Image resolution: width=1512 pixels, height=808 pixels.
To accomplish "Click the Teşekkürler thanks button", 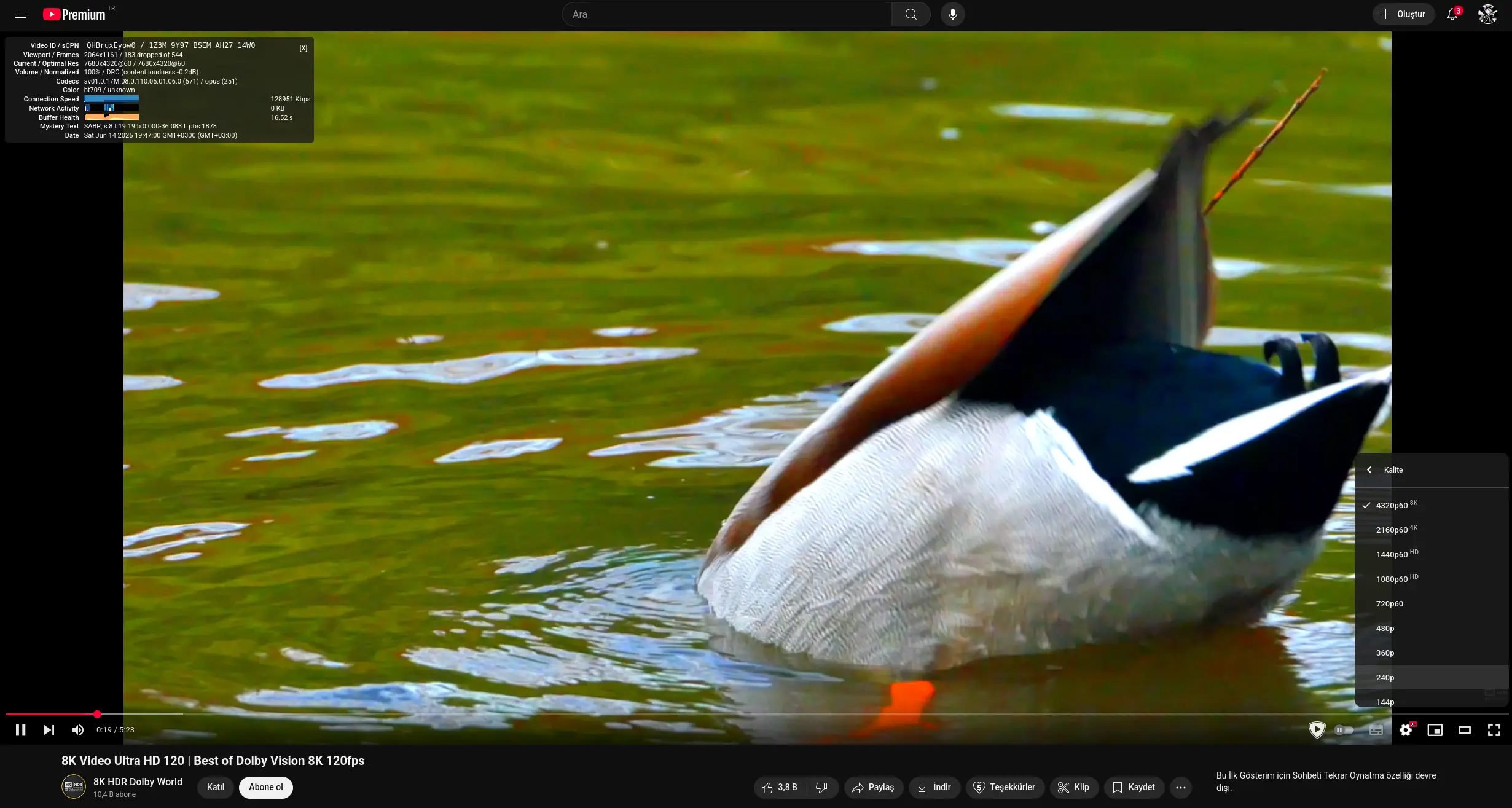I will click(1005, 787).
